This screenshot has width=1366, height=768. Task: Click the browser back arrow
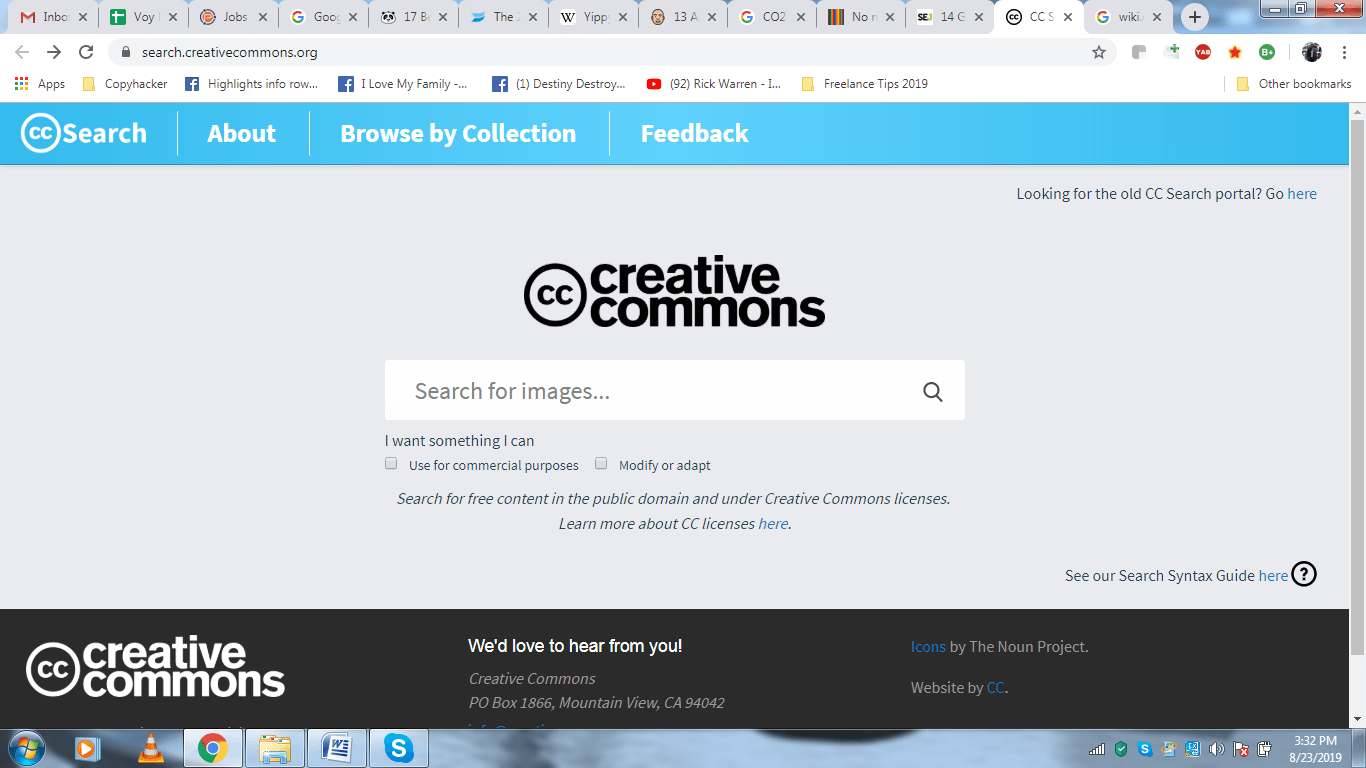tap(22, 52)
